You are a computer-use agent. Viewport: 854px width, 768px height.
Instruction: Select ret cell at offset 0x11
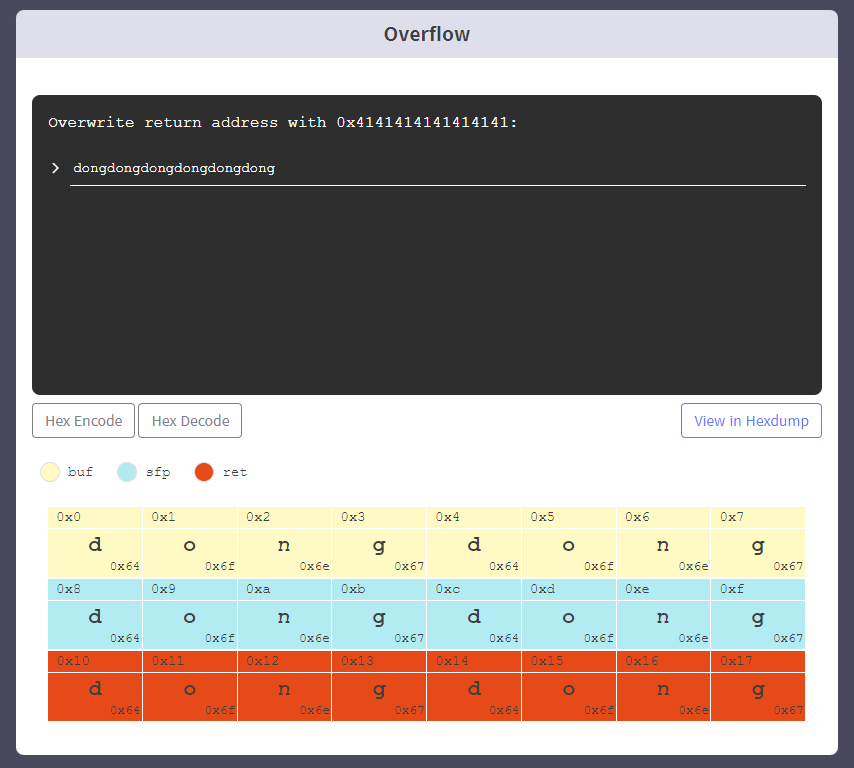(190, 686)
